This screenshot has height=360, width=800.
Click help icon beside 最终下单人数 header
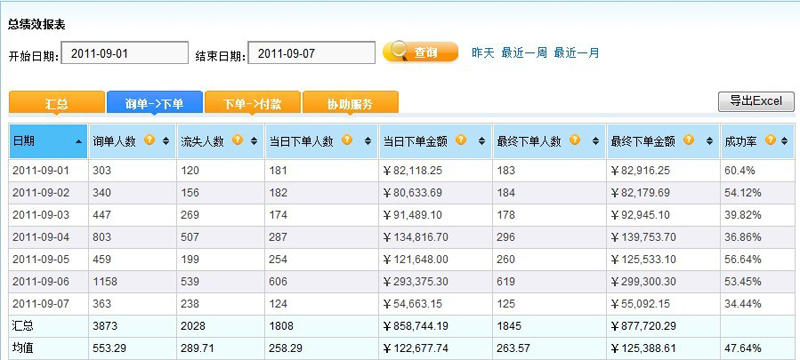574,140
